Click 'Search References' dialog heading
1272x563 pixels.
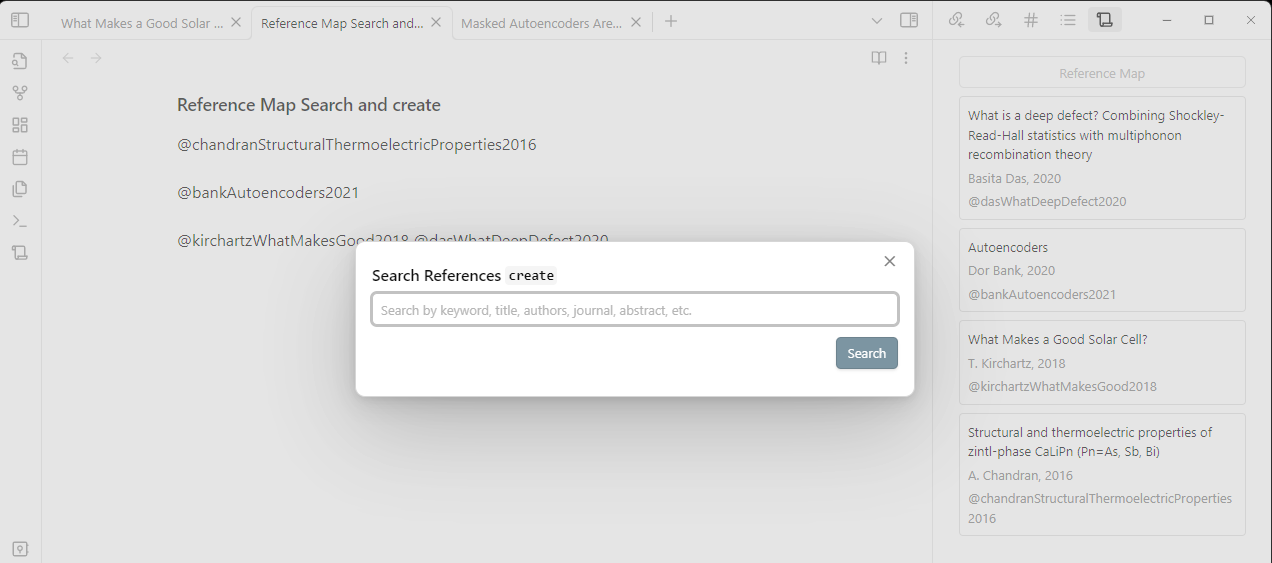pyautogui.click(x=436, y=275)
